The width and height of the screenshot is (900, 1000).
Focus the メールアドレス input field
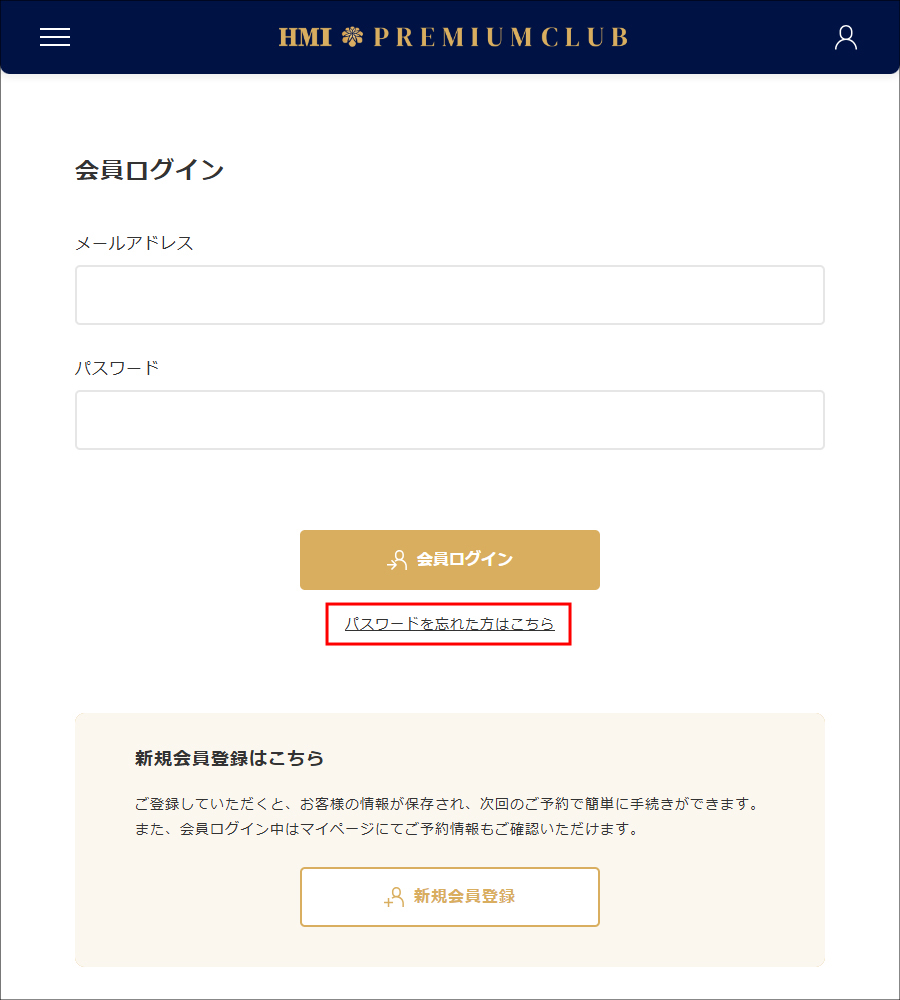click(x=450, y=295)
